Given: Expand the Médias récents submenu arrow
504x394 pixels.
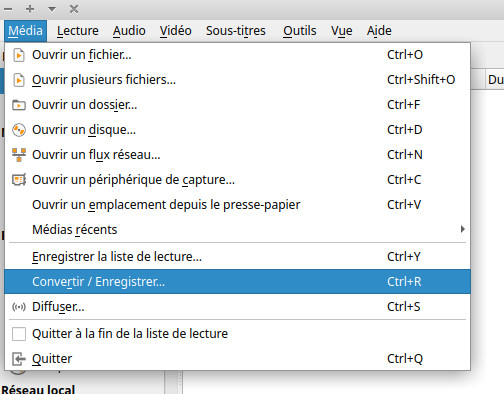Looking at the screenshot, I should click(x=462, y=229).
